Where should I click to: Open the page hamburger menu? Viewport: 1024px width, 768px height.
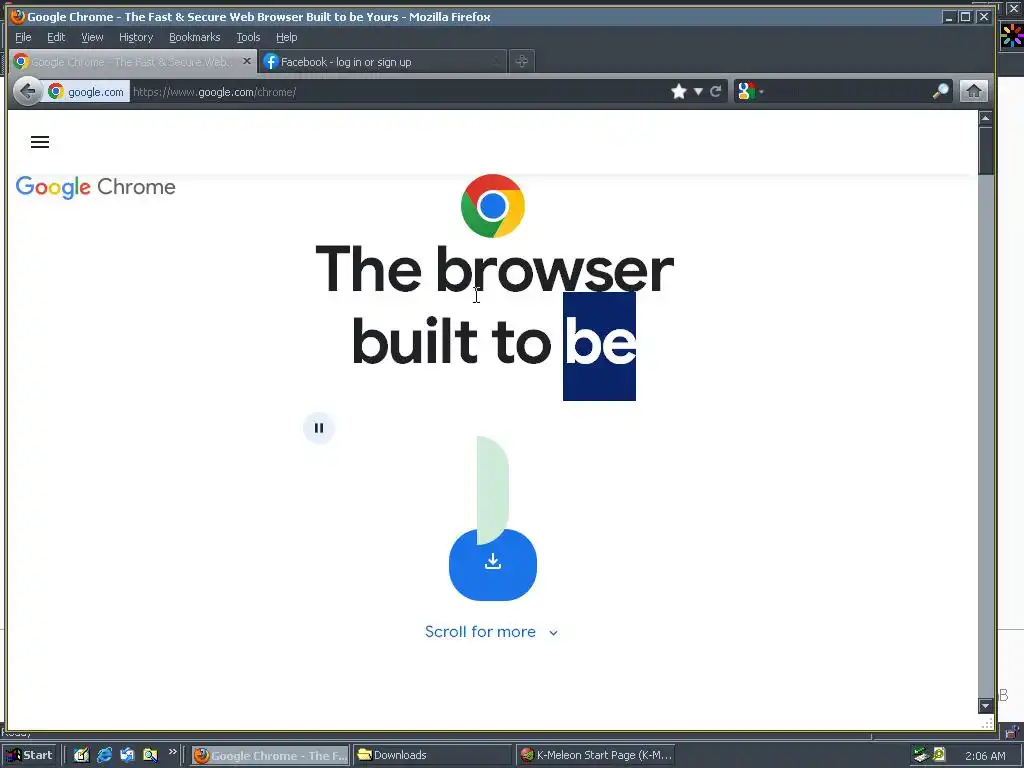40,142
